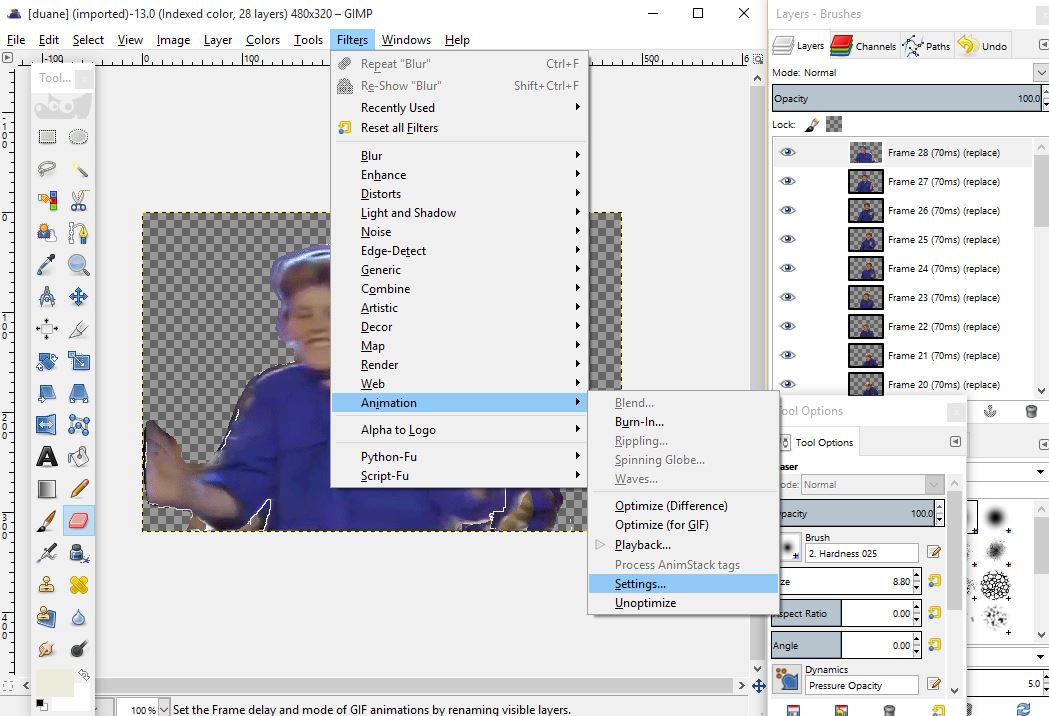
Task: Toggle visibility of Frame 24
Action: [788, 268]
